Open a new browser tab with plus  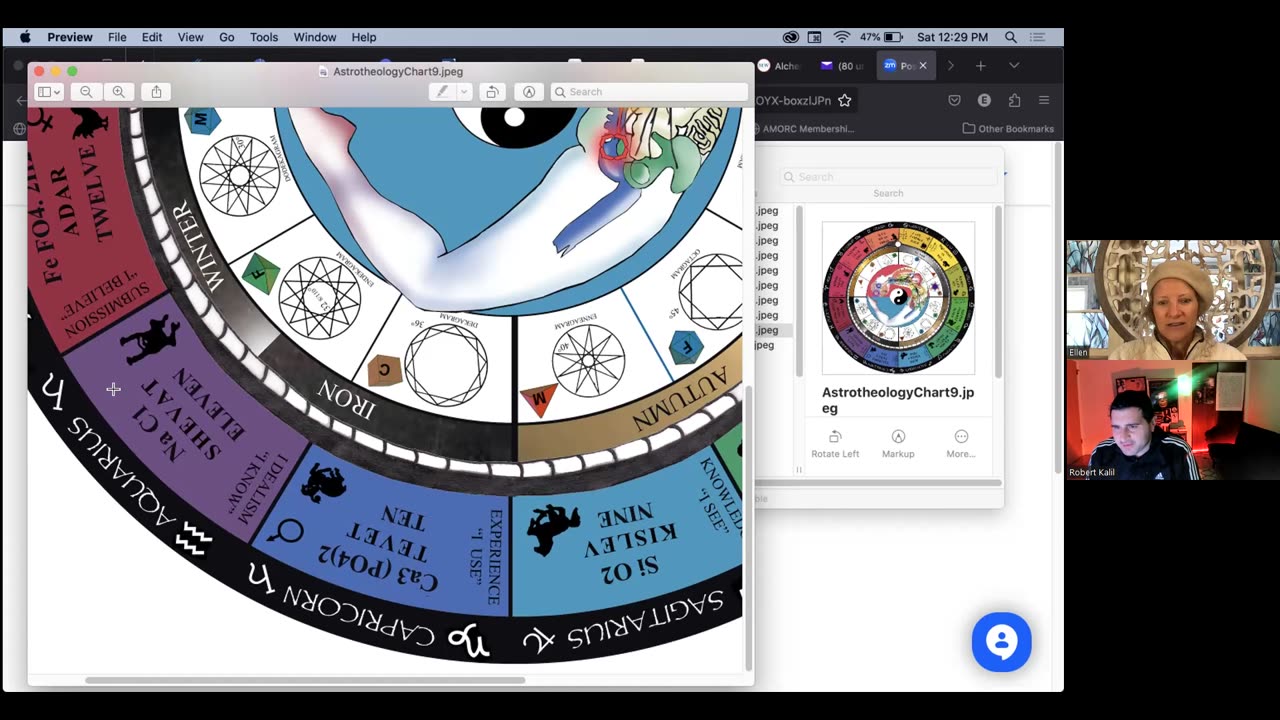981,66
